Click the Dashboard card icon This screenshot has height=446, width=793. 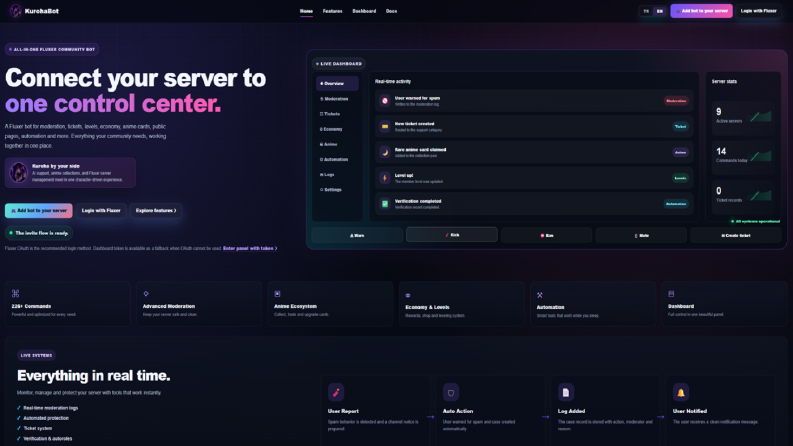[671, 294]
